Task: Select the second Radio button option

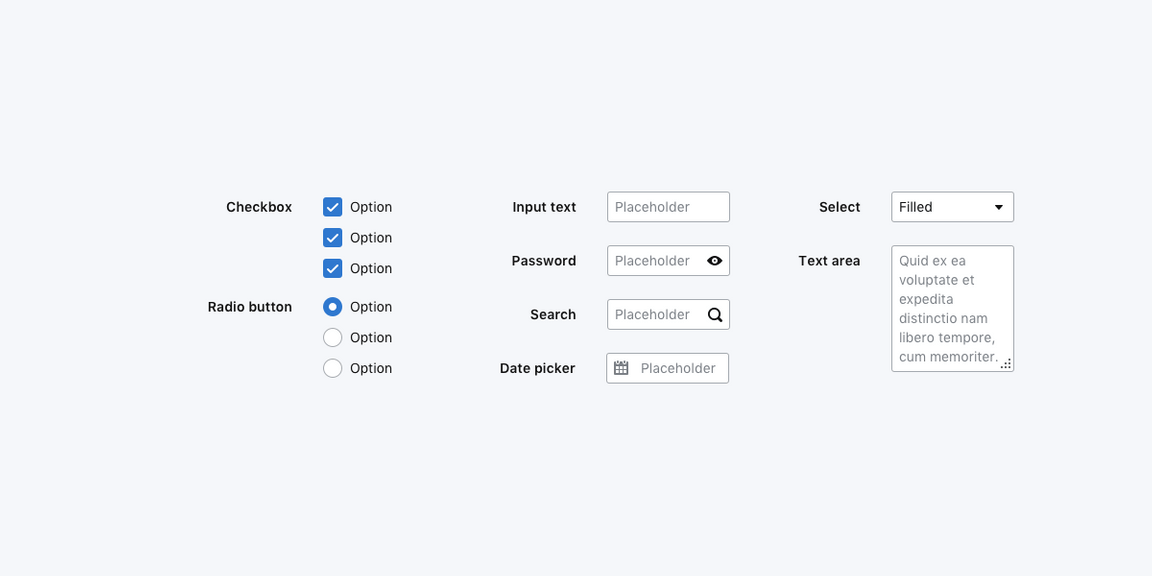Action: pos(333,338)
